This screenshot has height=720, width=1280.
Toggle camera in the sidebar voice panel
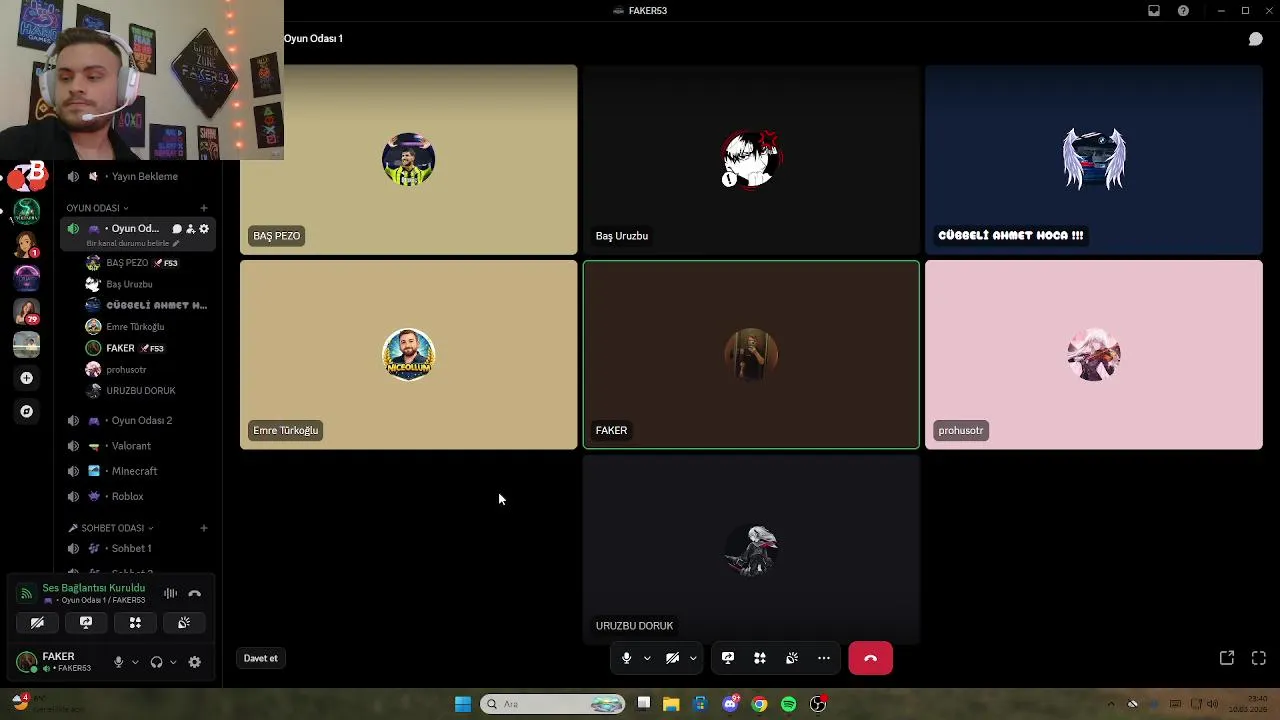[37, 623]
